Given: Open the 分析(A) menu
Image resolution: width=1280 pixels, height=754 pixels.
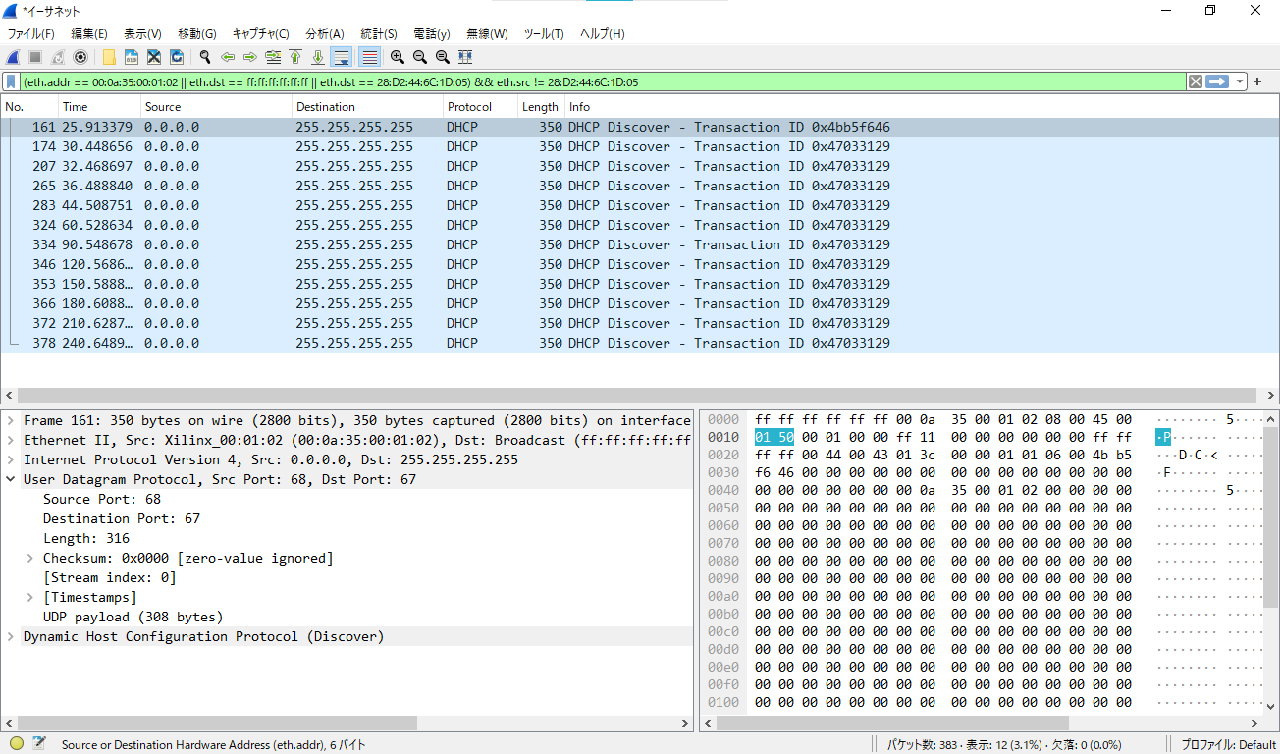Looking at the screenshot, I should pyautogui.click(x=325, y=33).
